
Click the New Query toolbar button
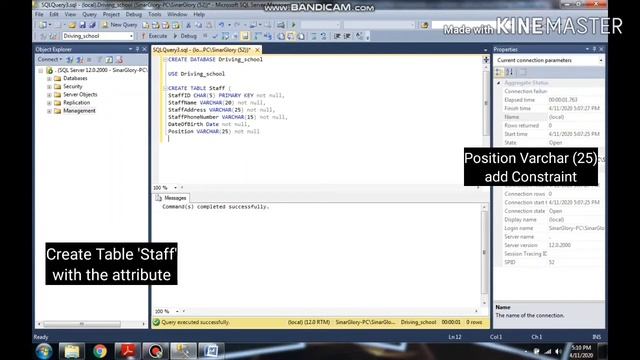(x=119, y=25)
